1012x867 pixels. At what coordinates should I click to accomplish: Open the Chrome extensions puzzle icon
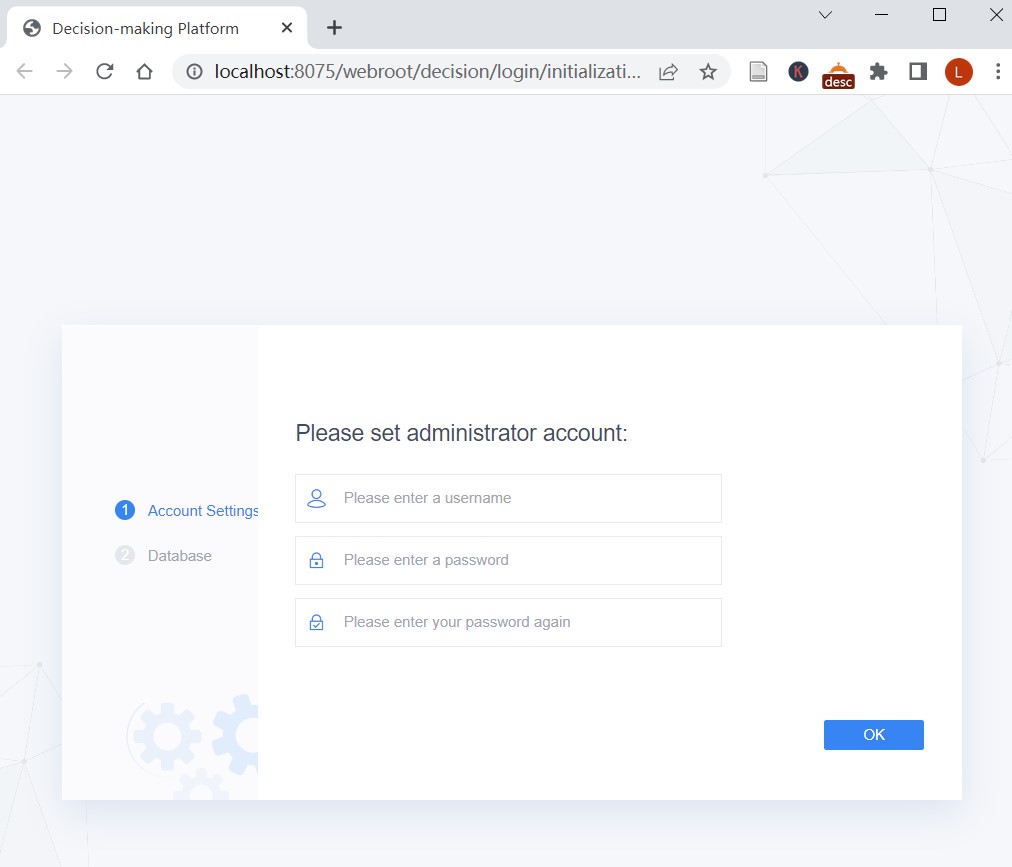[878, 71]
